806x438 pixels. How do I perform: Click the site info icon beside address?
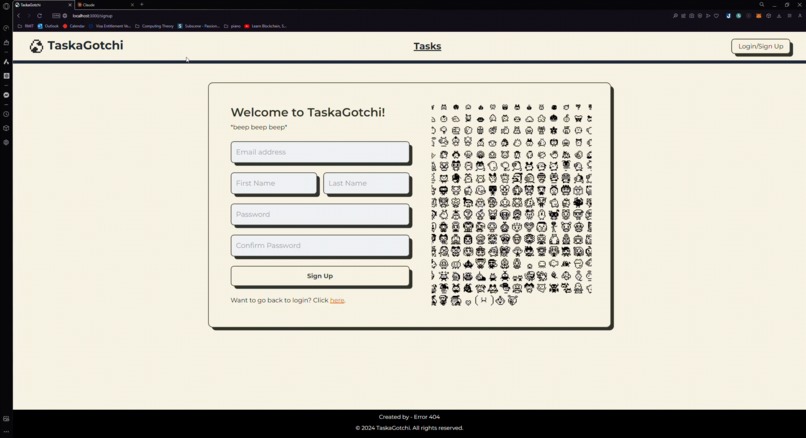(x=65, y=16)
